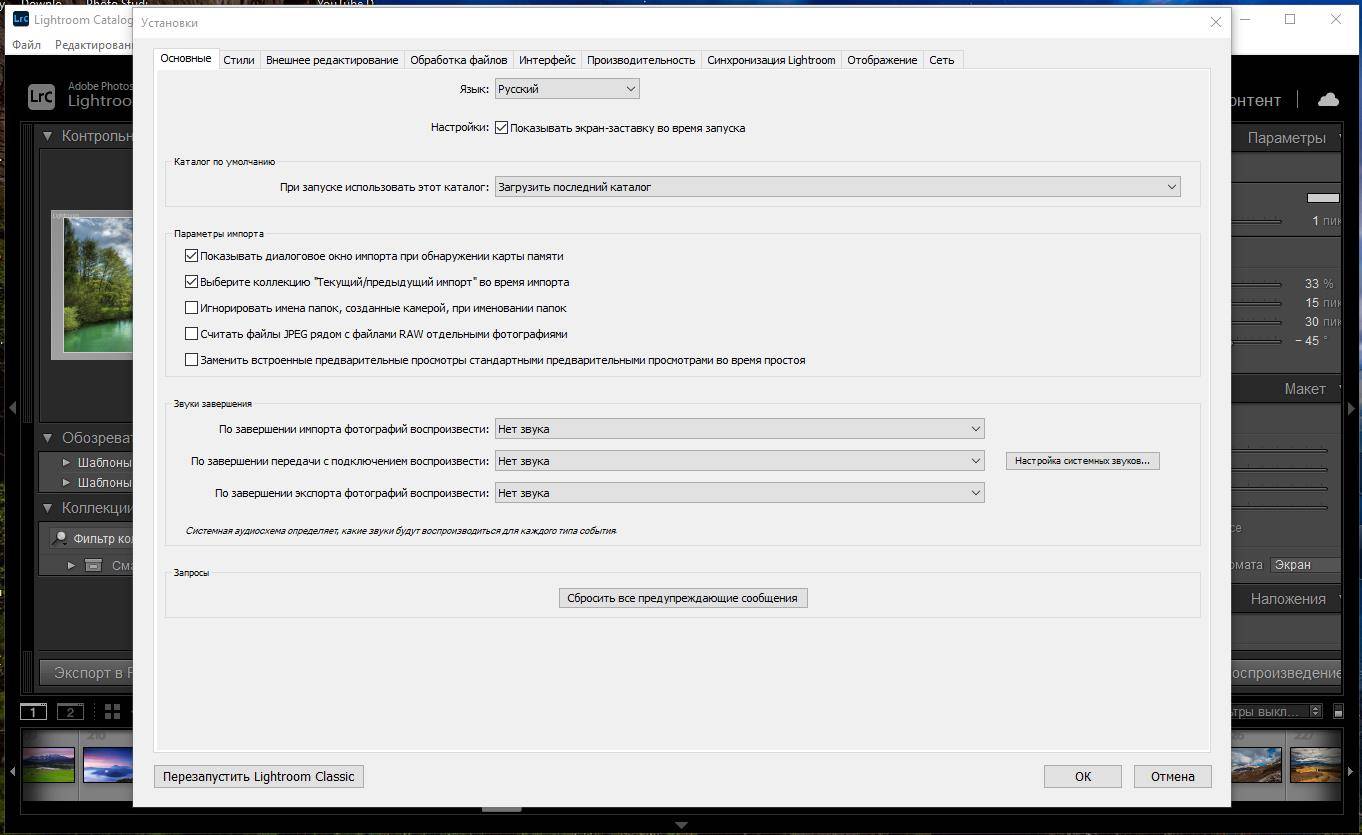Screen dimensions: 1362x835
Task: Switch to the Интерфейс tab
Action: 547,60
